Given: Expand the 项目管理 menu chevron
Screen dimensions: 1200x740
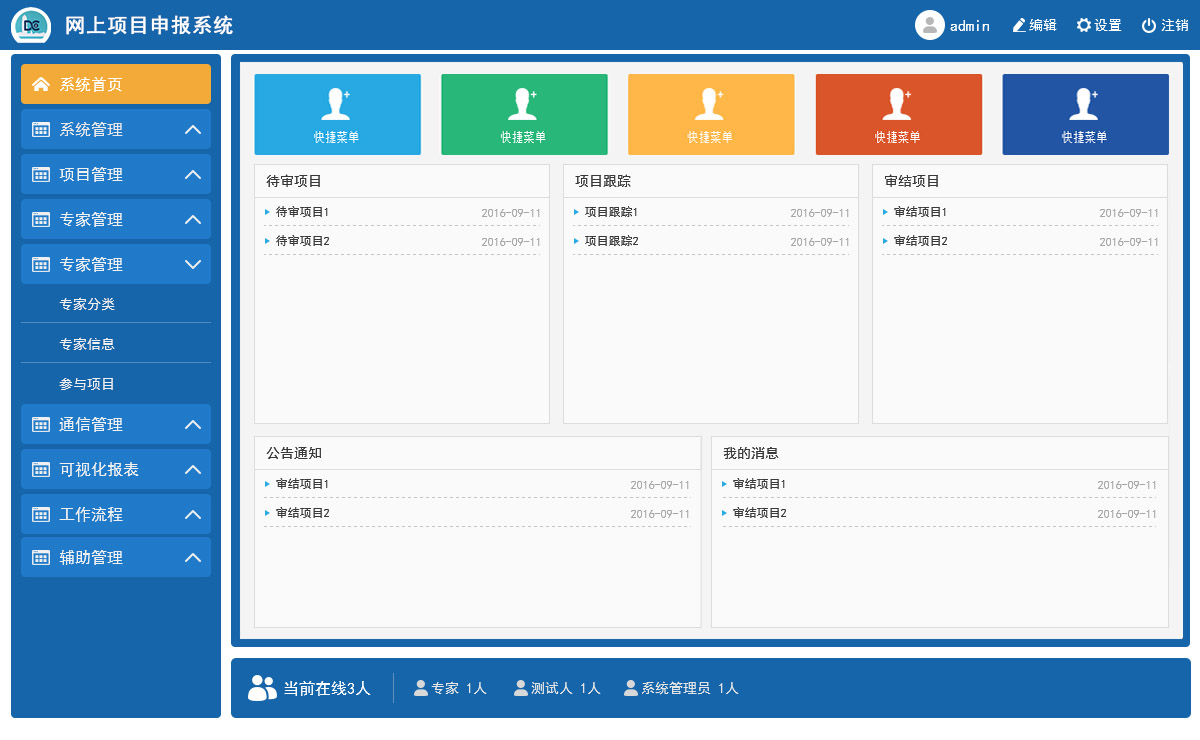Looking at the screenshot, I should (x=193, y=175).
